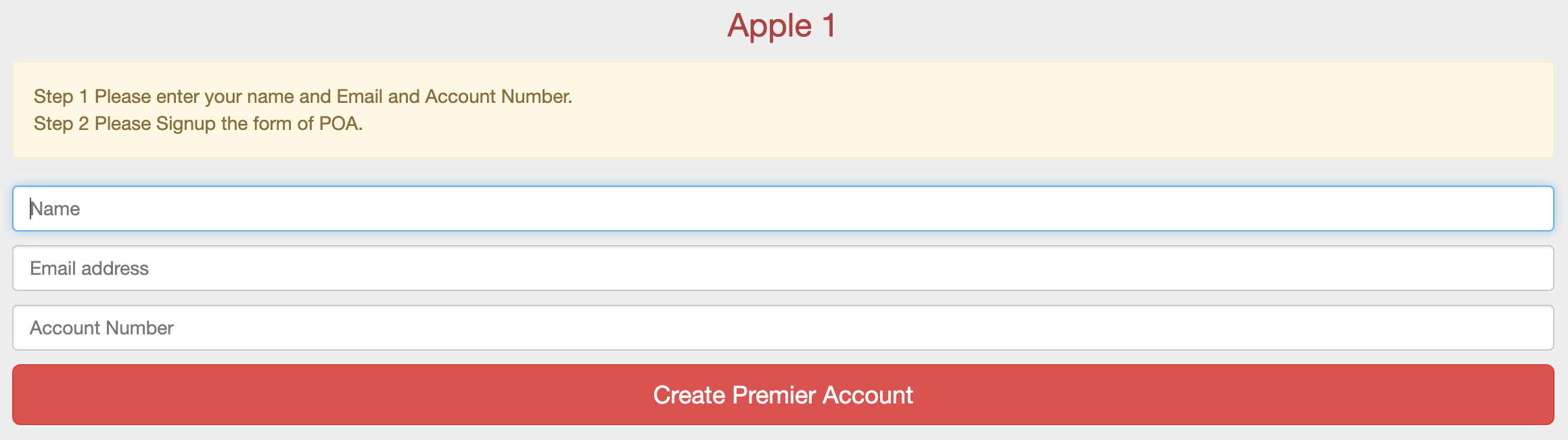Screen dimensions: 1568x440
Task: Submit the form via Create Premier Account
Action: [783, 395]
